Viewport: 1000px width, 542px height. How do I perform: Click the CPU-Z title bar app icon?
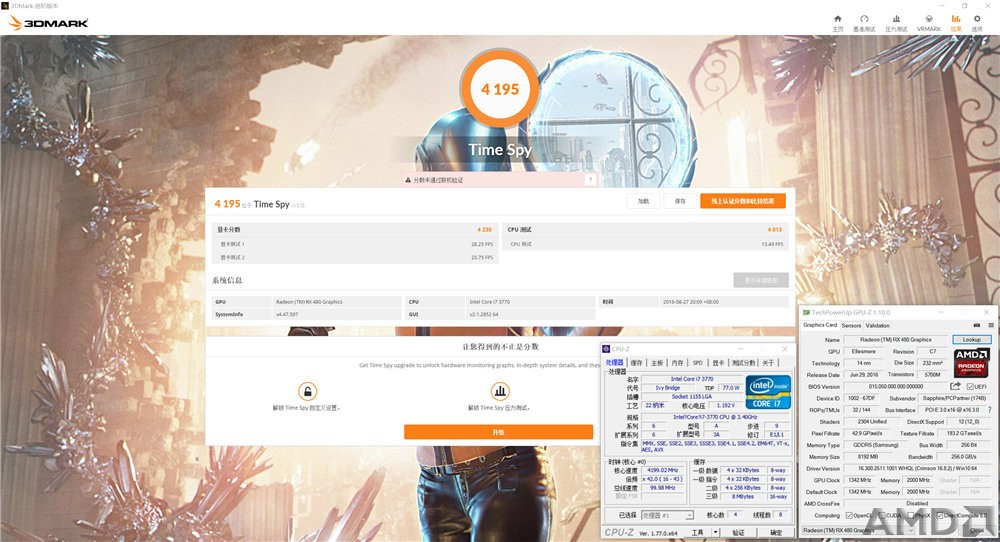(x=607, y=349)
